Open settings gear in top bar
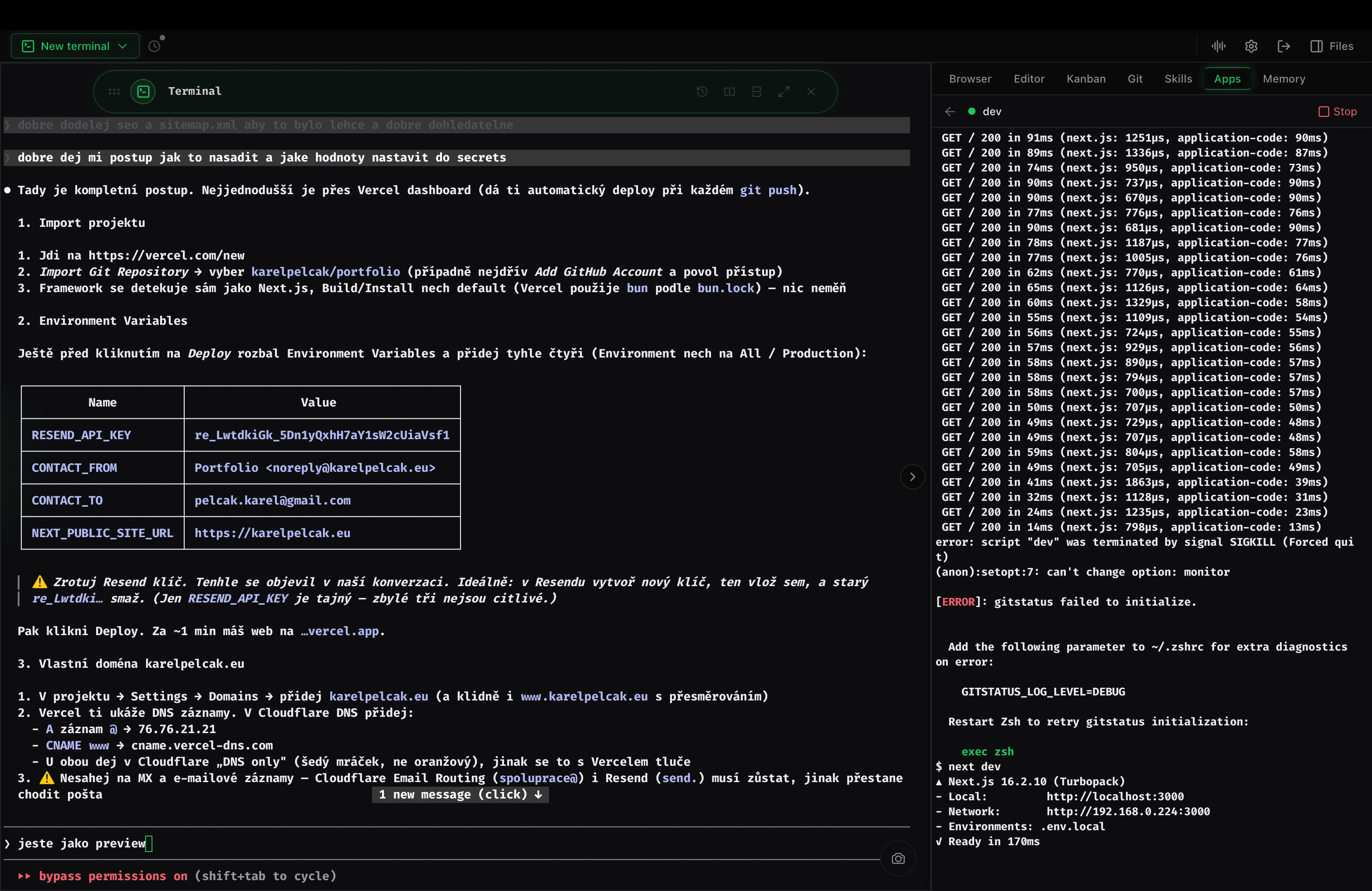This screenshot has width=1372, height=891. click(x=1251, y=46)
